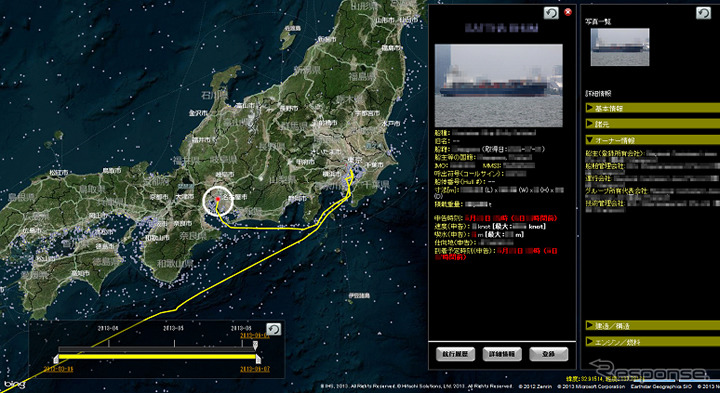
Task: Click the left handle of the yellow range slider
Action: [56, 358]
